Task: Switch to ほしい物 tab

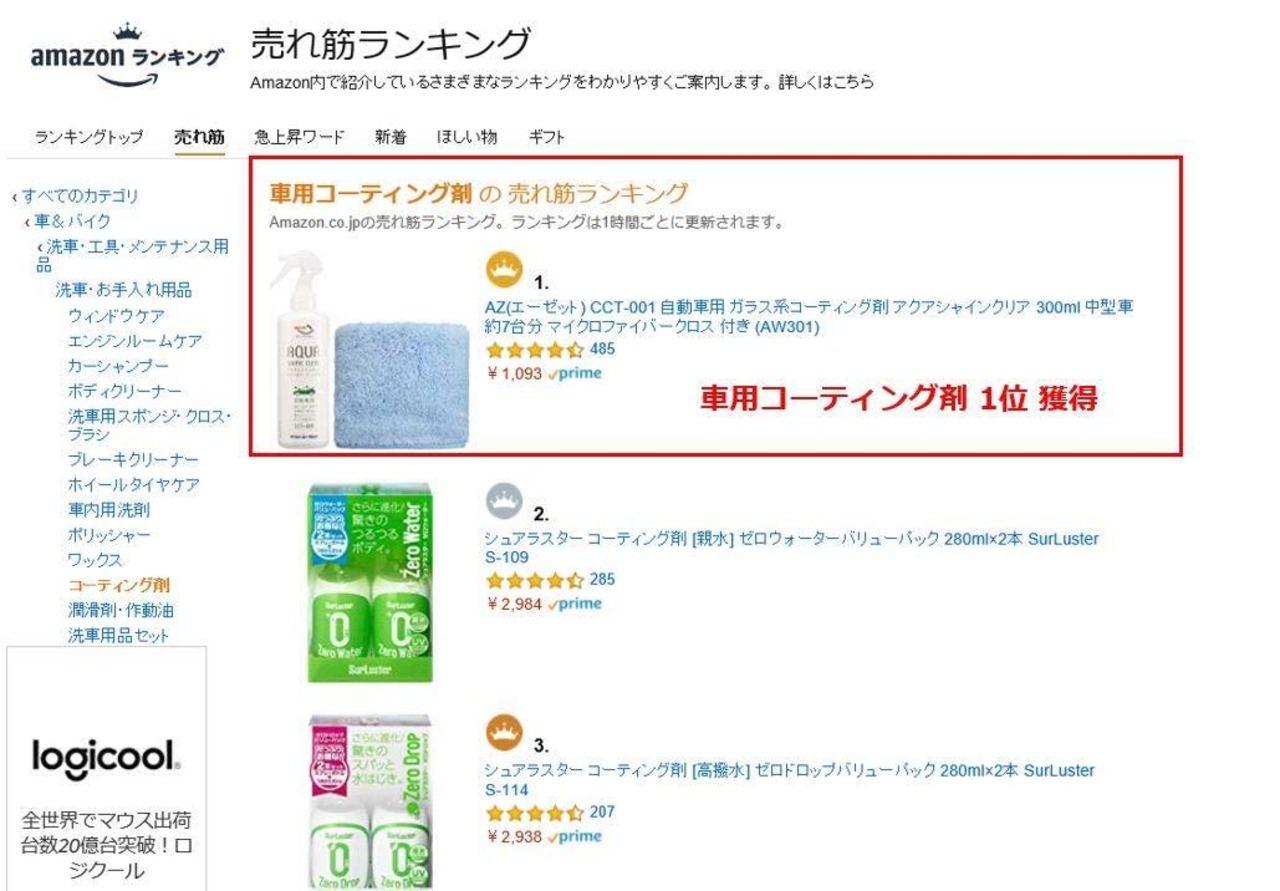Action: 467,138
